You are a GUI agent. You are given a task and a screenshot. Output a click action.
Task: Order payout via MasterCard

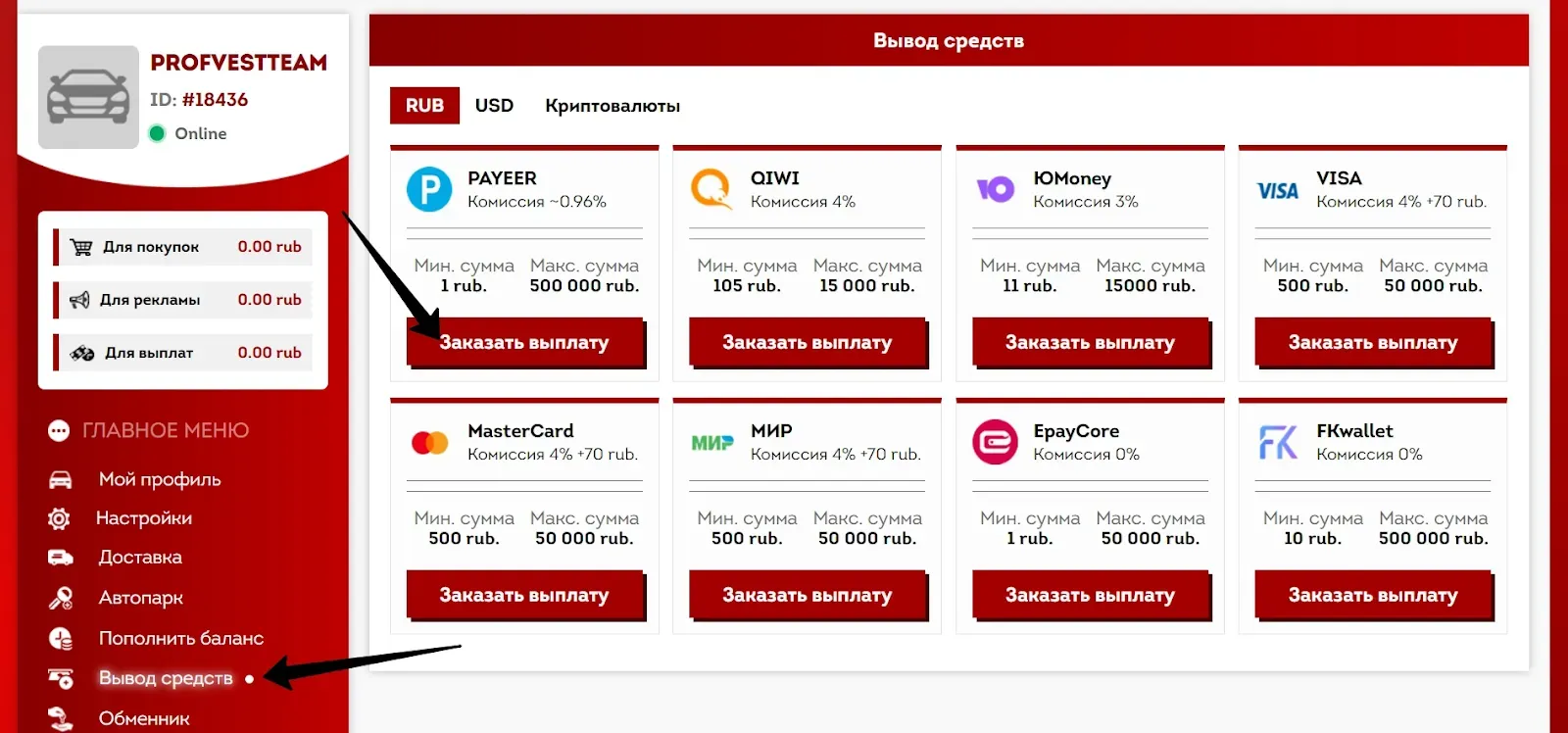click(x=524, y=595)
